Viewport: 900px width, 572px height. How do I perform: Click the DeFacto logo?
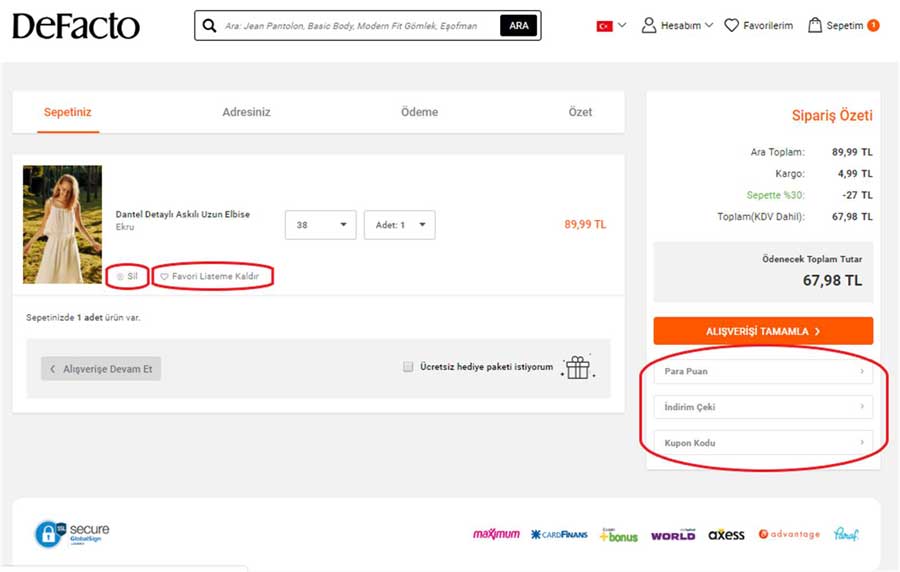[76, 26]
